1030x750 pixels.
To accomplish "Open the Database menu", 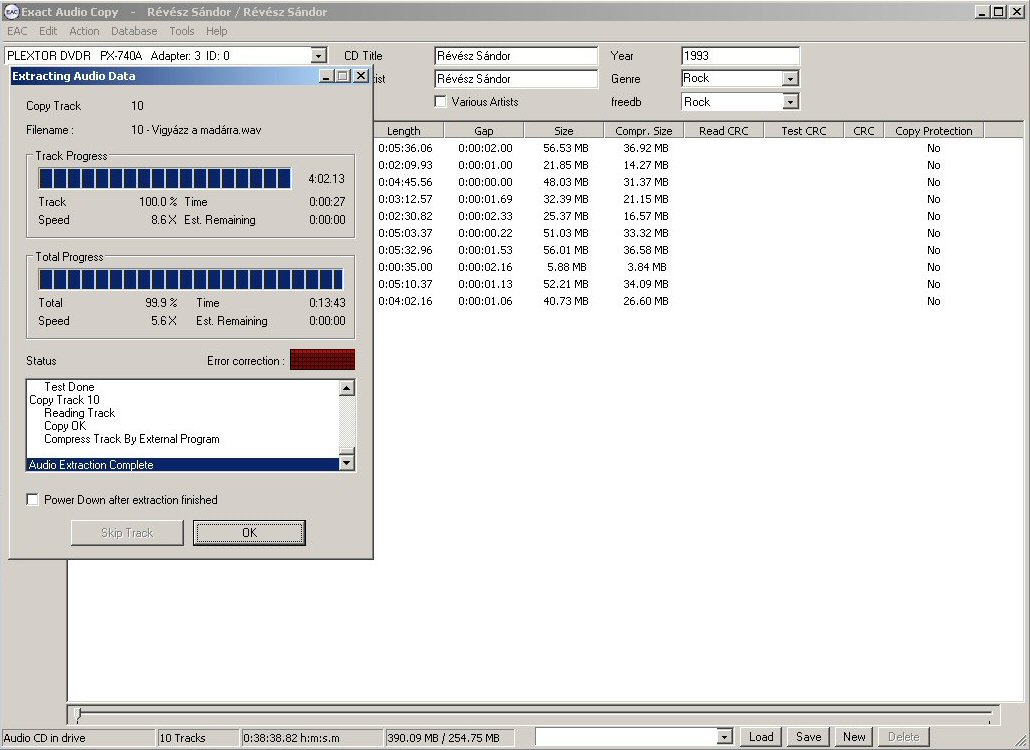I will (134, 31).
